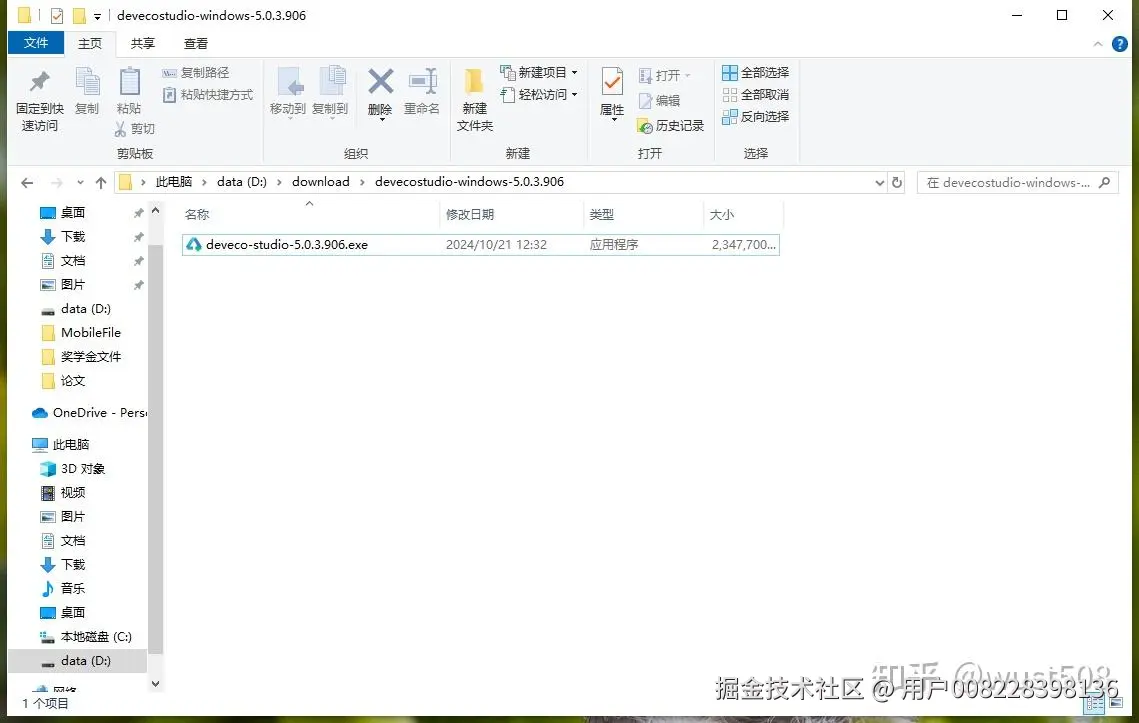Select pinned Desktop (桌面) in Quick access
Image resolution: width=1139 pixels, height=723 pixels.
tap(73, 212)
